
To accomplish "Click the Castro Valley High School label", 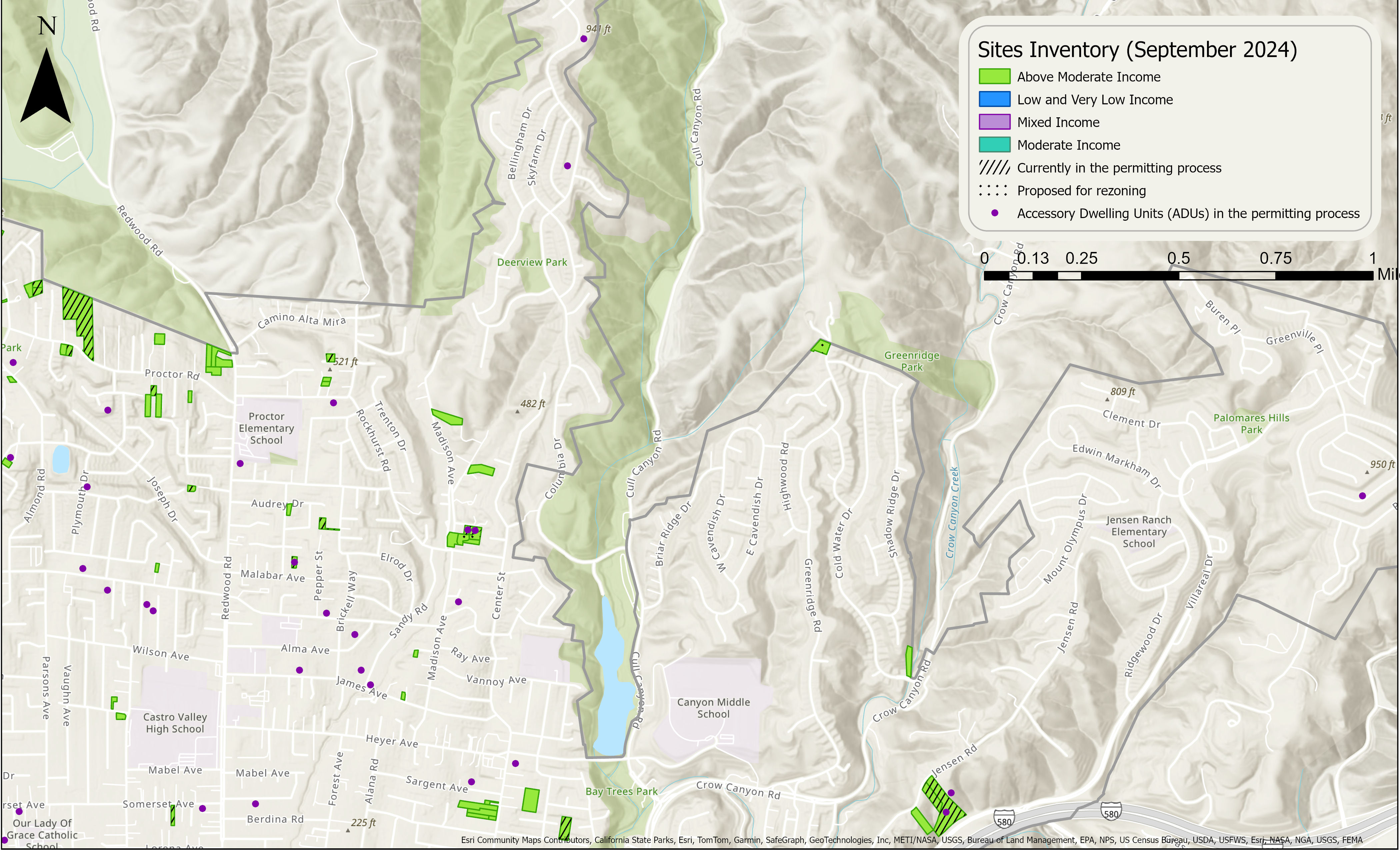I will pyautogui.click(x=174, y=723).
